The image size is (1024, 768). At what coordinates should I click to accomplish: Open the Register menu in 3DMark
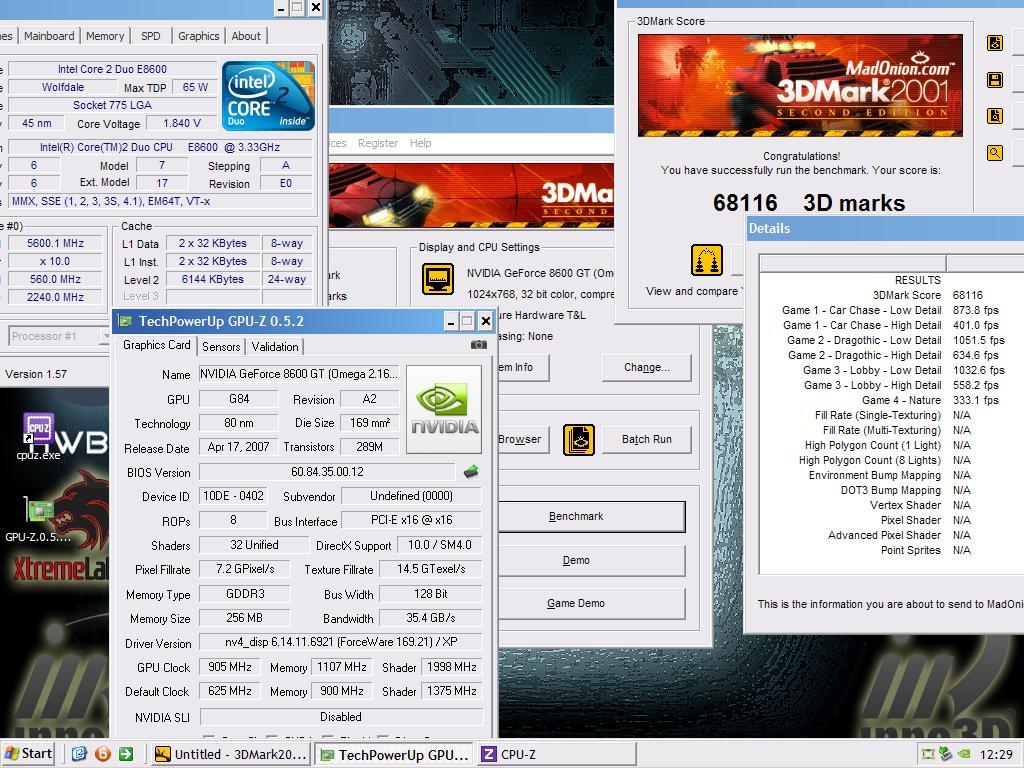click(x=377, y=143)
